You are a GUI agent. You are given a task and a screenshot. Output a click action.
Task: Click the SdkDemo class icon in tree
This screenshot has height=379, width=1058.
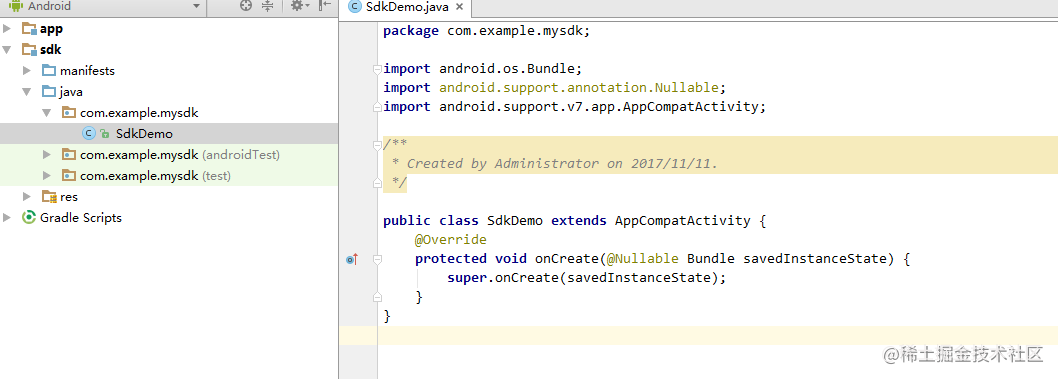pyautogui.click(x=88, y=134)
